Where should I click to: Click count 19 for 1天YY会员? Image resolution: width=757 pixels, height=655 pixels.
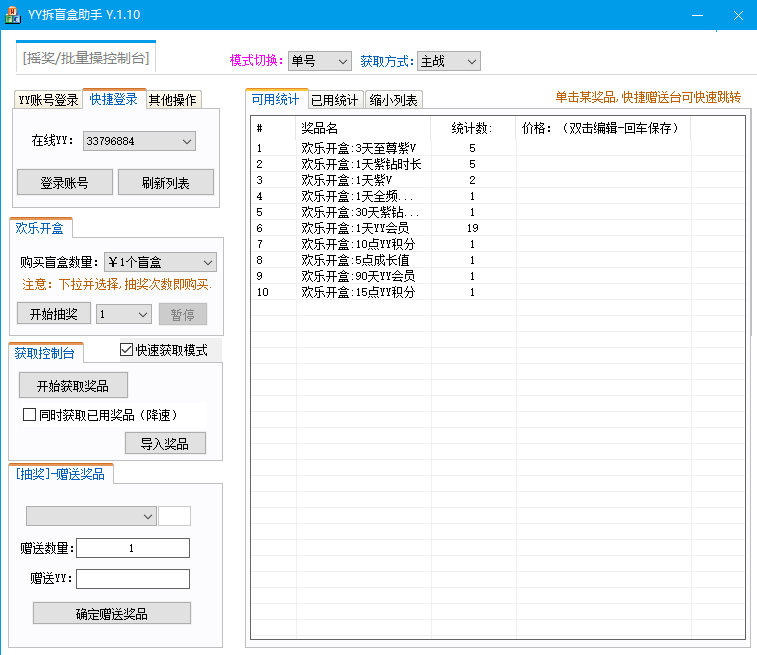pos(472,228)
